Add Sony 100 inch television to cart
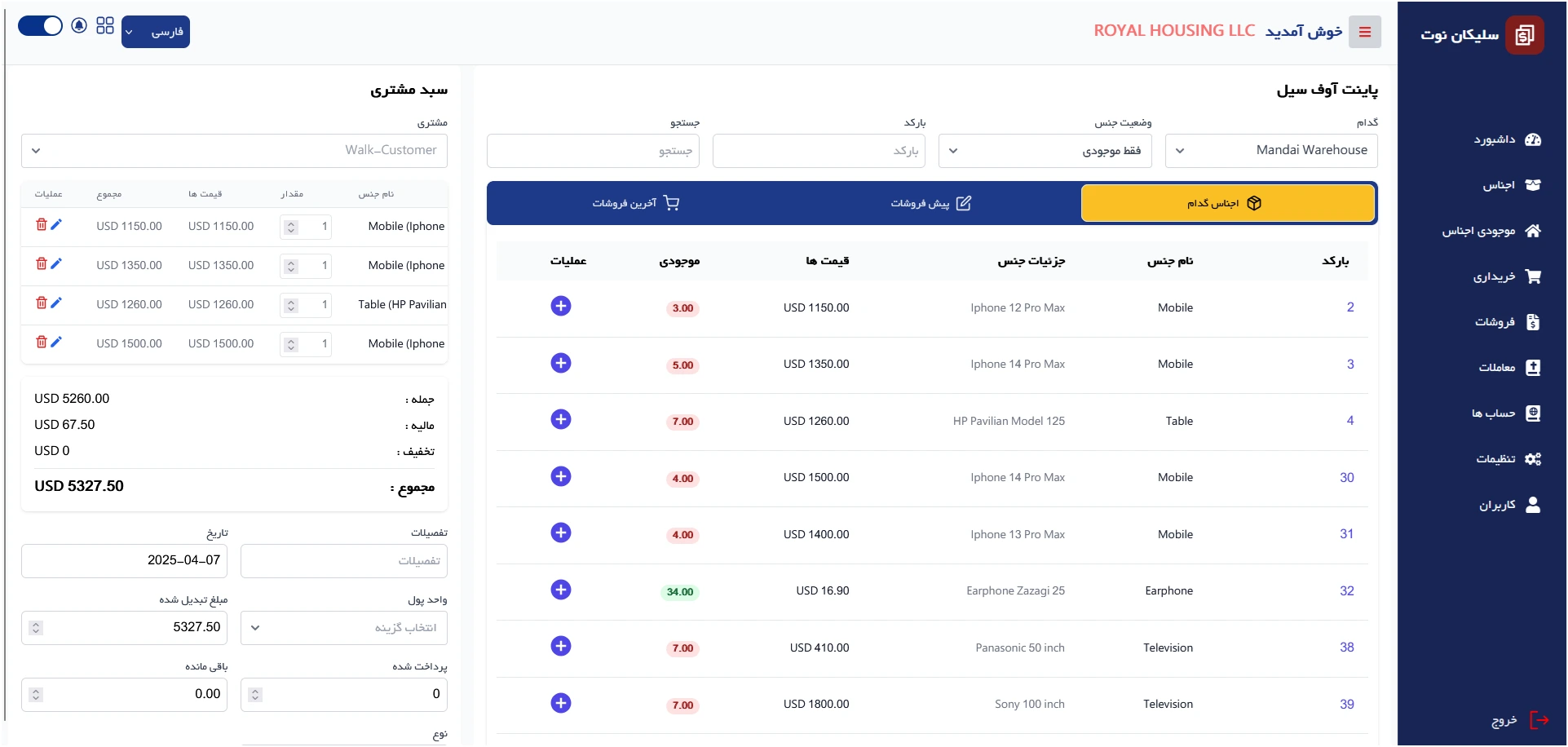 coord(561,703)
